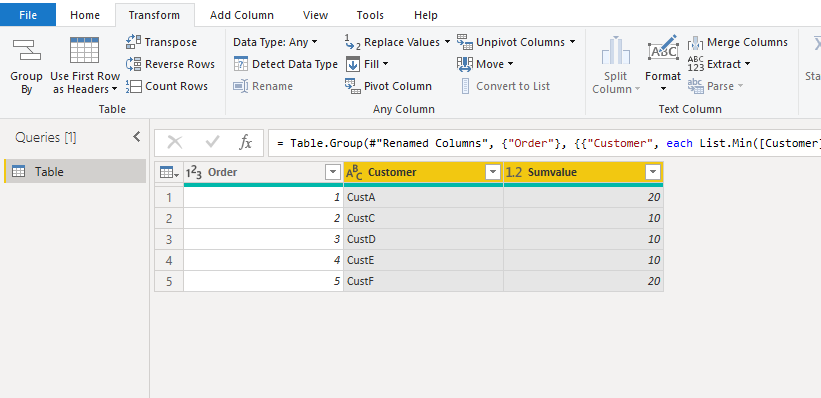This screenshot has height=398, width=821.
Task: Click cell CustD
Action: (424, 239)
